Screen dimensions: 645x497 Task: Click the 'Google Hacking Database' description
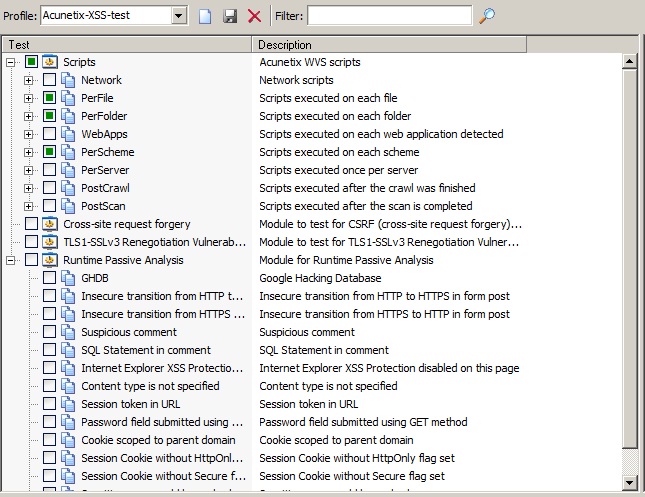click(x=320, y=278)
